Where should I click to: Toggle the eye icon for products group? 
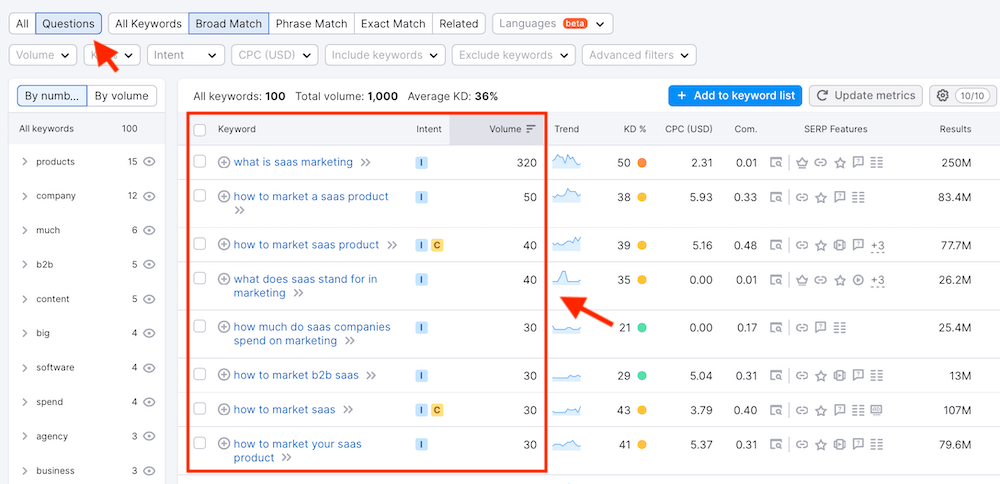pyautogui.click(x=149, y=162)
